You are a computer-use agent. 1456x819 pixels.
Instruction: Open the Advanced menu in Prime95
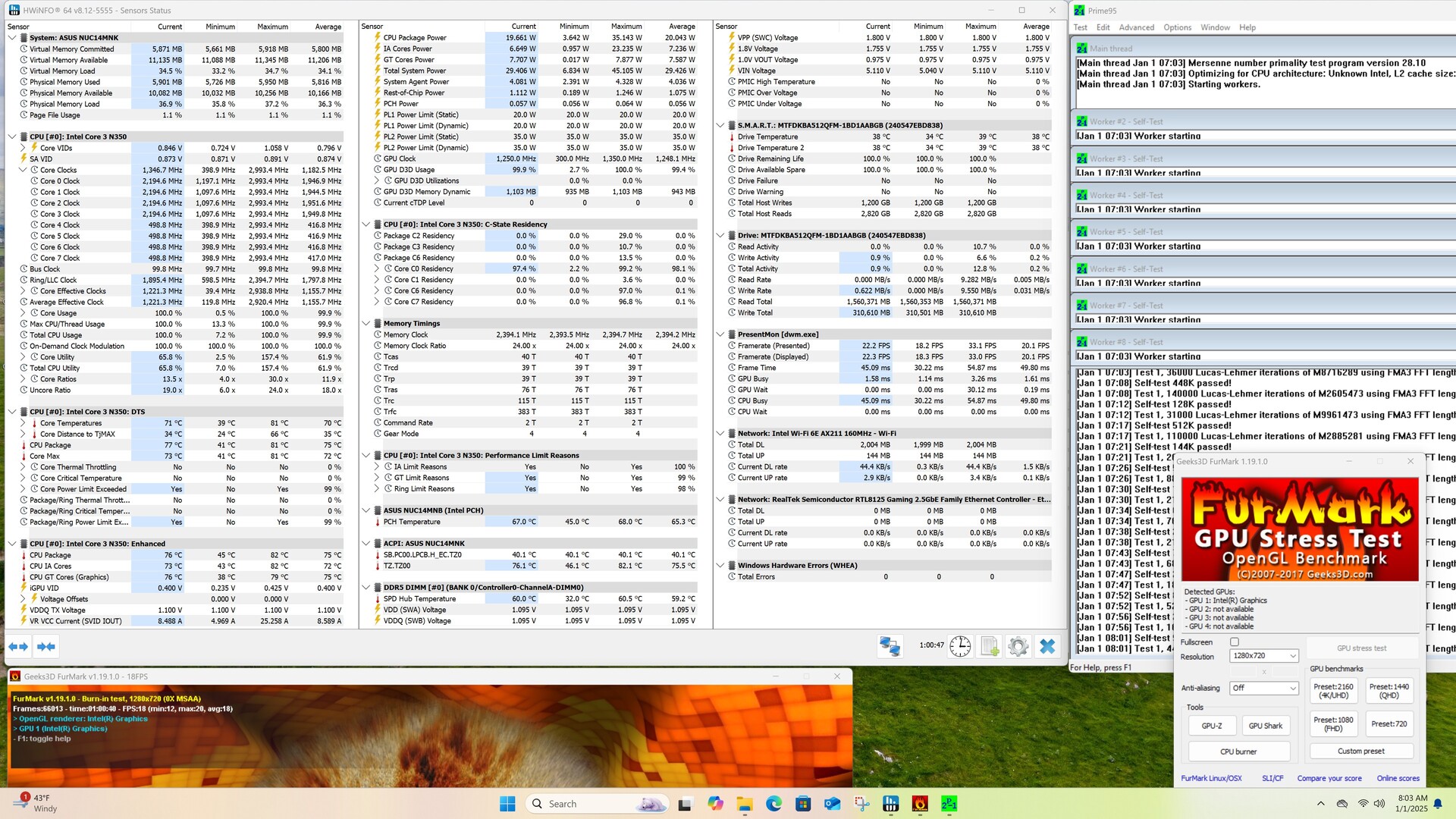(1136, 27)
